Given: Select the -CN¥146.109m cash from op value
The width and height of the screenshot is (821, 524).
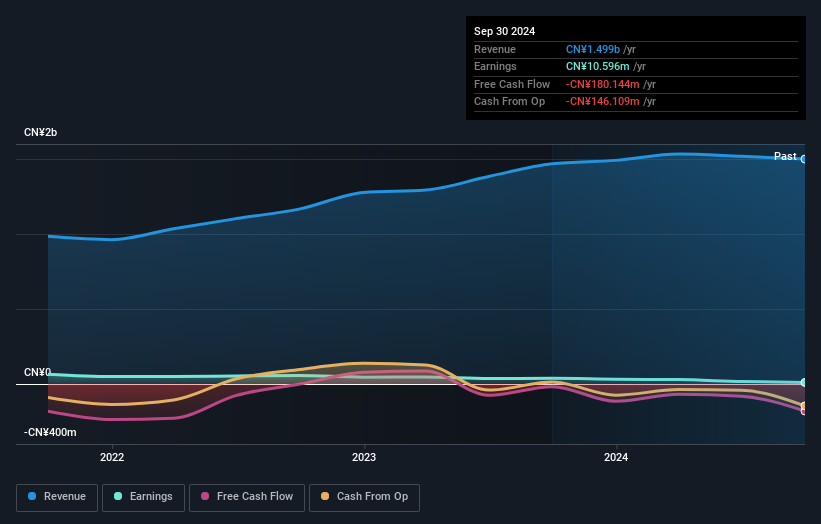Looking at the screenshot, I should tap(603, 102).
